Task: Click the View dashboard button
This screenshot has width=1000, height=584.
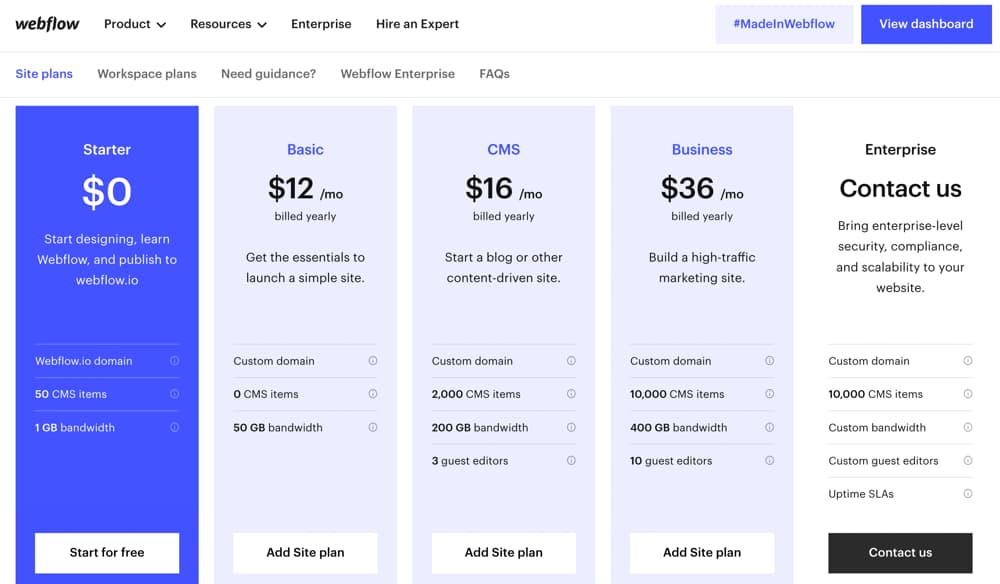Action: [x=926, y=23]
